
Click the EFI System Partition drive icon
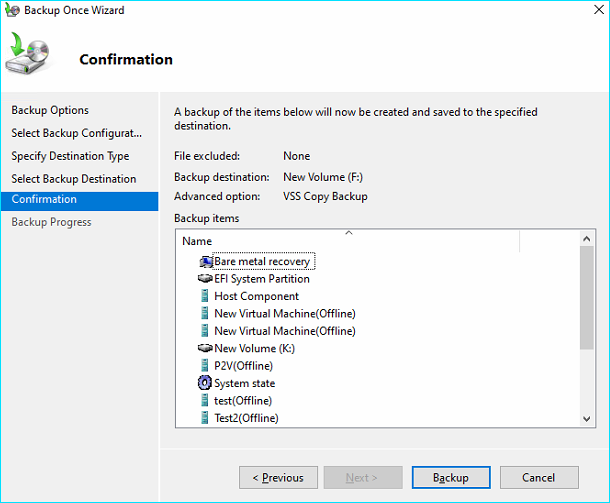tap(205, 279)
